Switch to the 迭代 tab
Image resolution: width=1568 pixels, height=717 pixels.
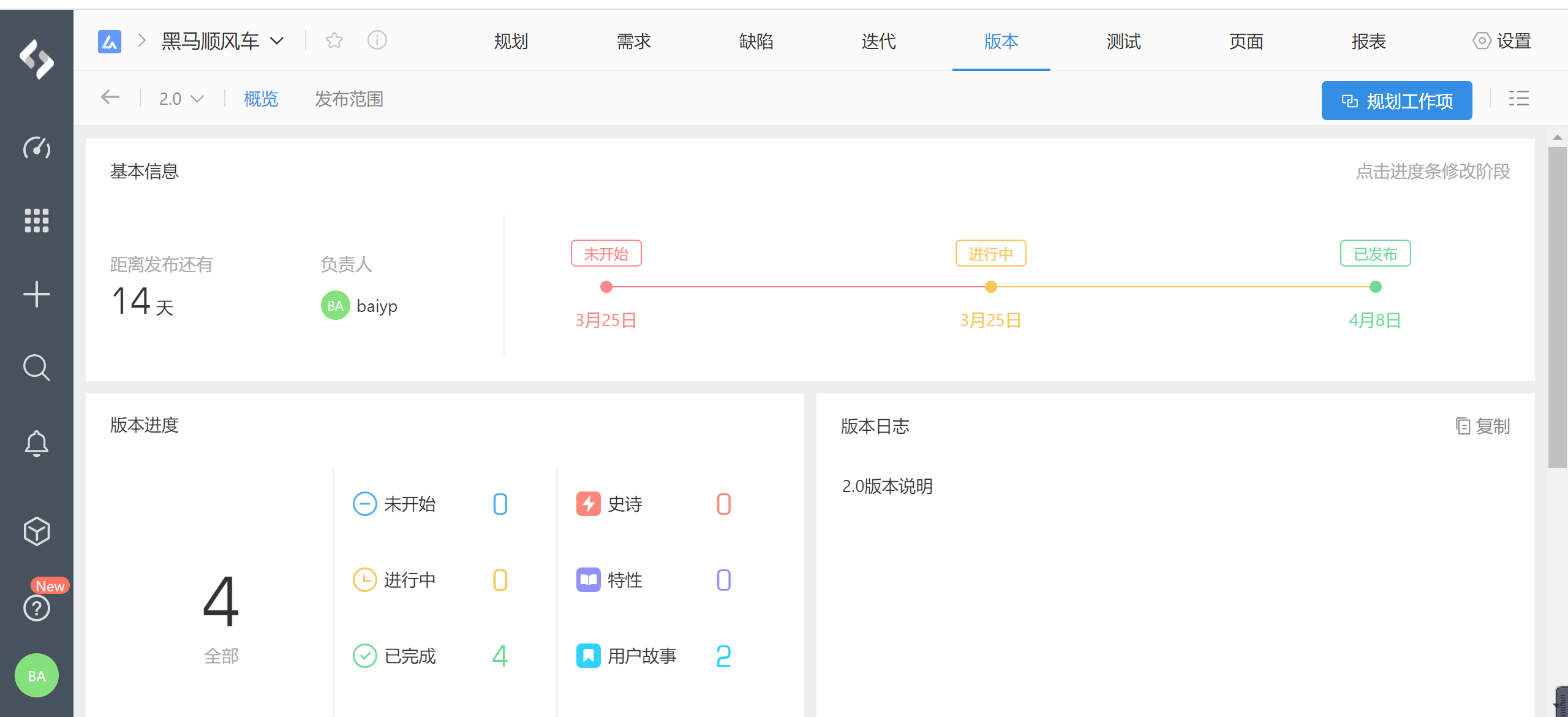pos(878,41)
